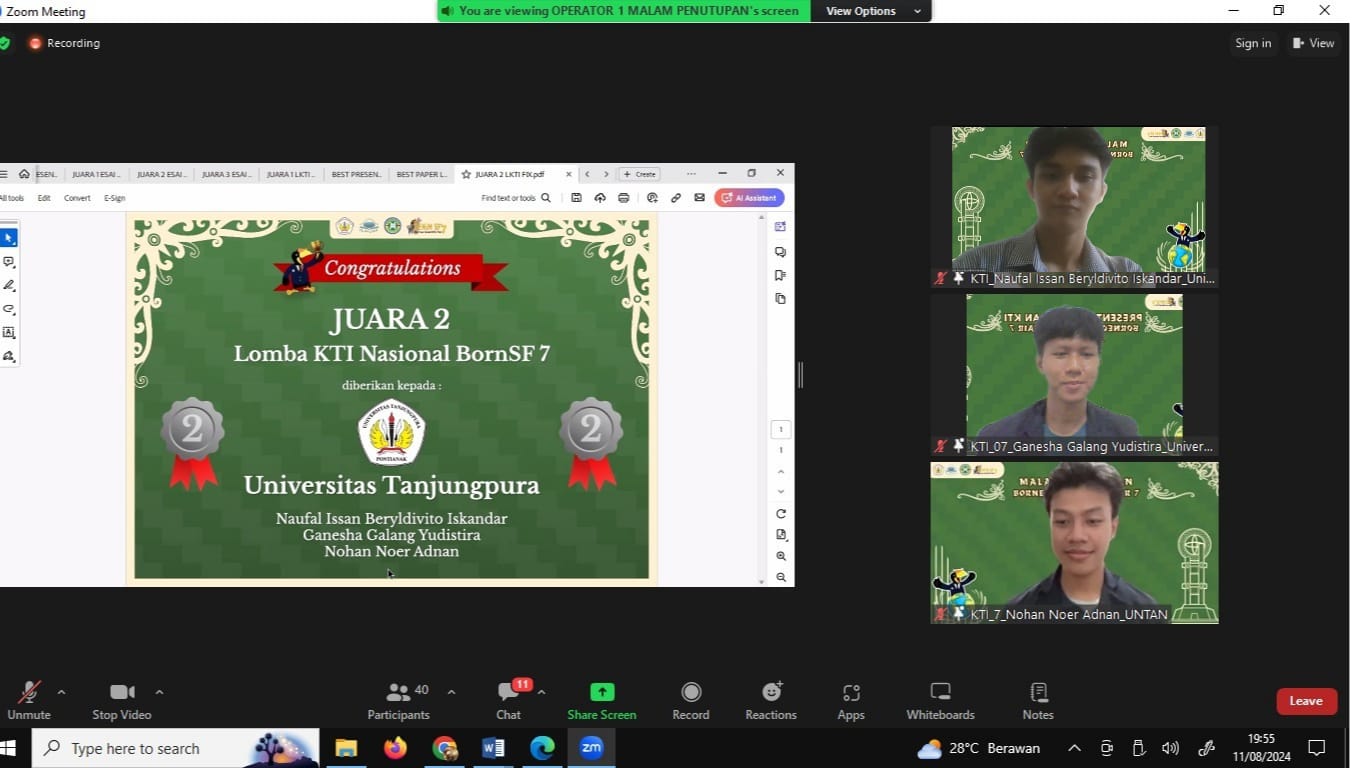Unmute the microphone
This screenshot has width=1366, height=768.
pos(29,700)
